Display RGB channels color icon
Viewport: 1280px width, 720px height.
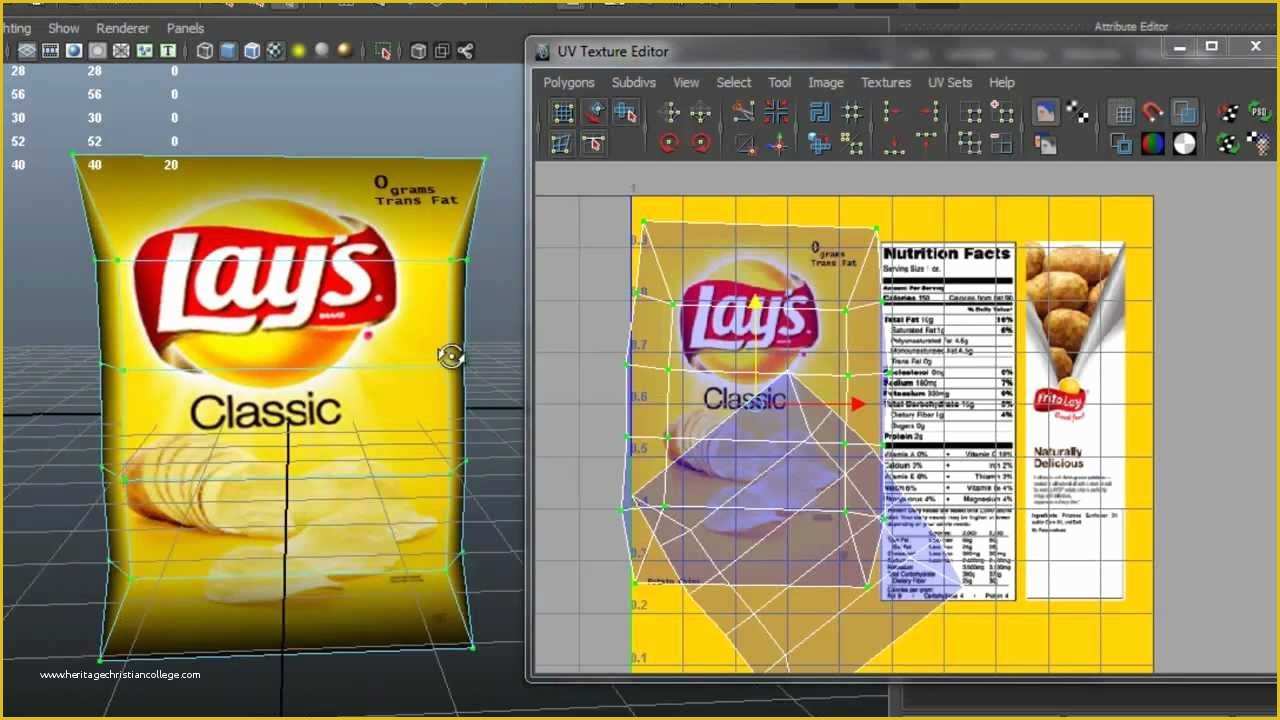pyautogui.click(x=1153, y=143)
